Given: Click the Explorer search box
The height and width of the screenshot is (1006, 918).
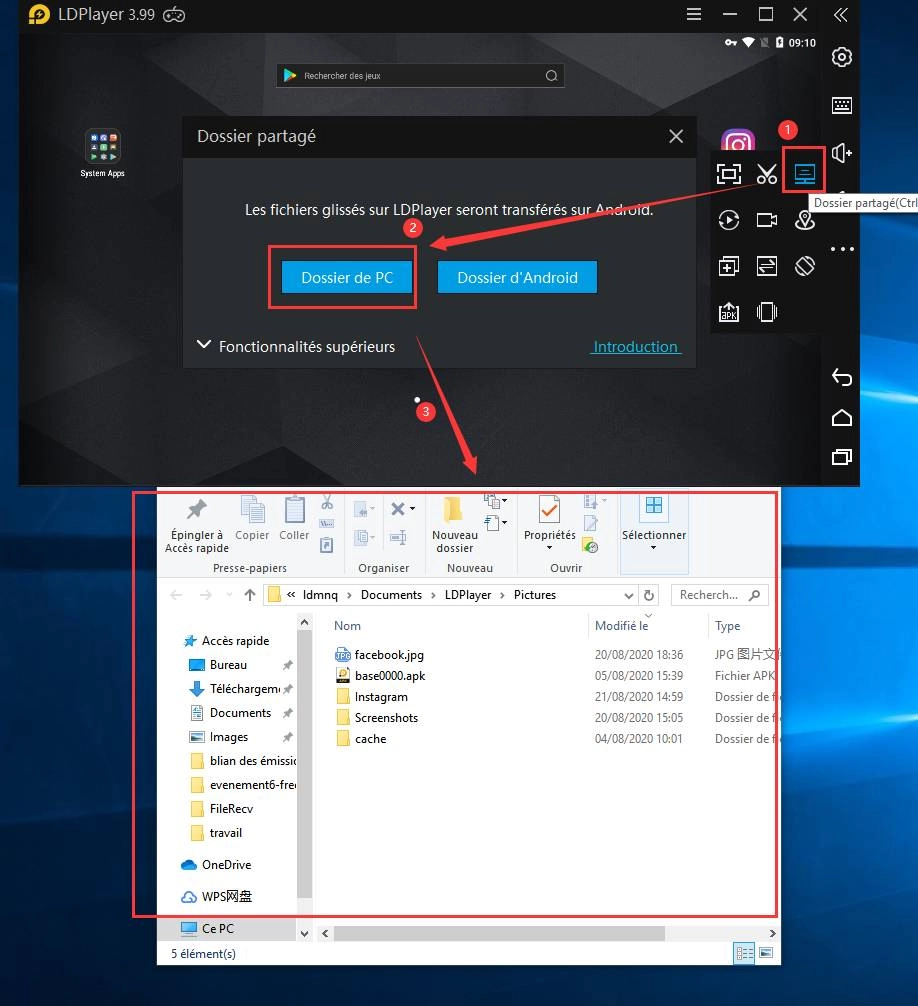Looking at the screenshot, I should tap(719, 595).
